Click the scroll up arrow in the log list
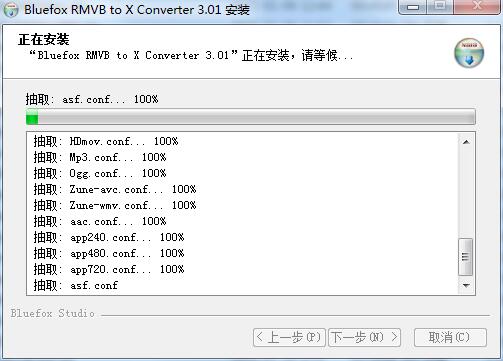This screenshot has width=503, height=361. pyautogui.click(x=466, y=142)
